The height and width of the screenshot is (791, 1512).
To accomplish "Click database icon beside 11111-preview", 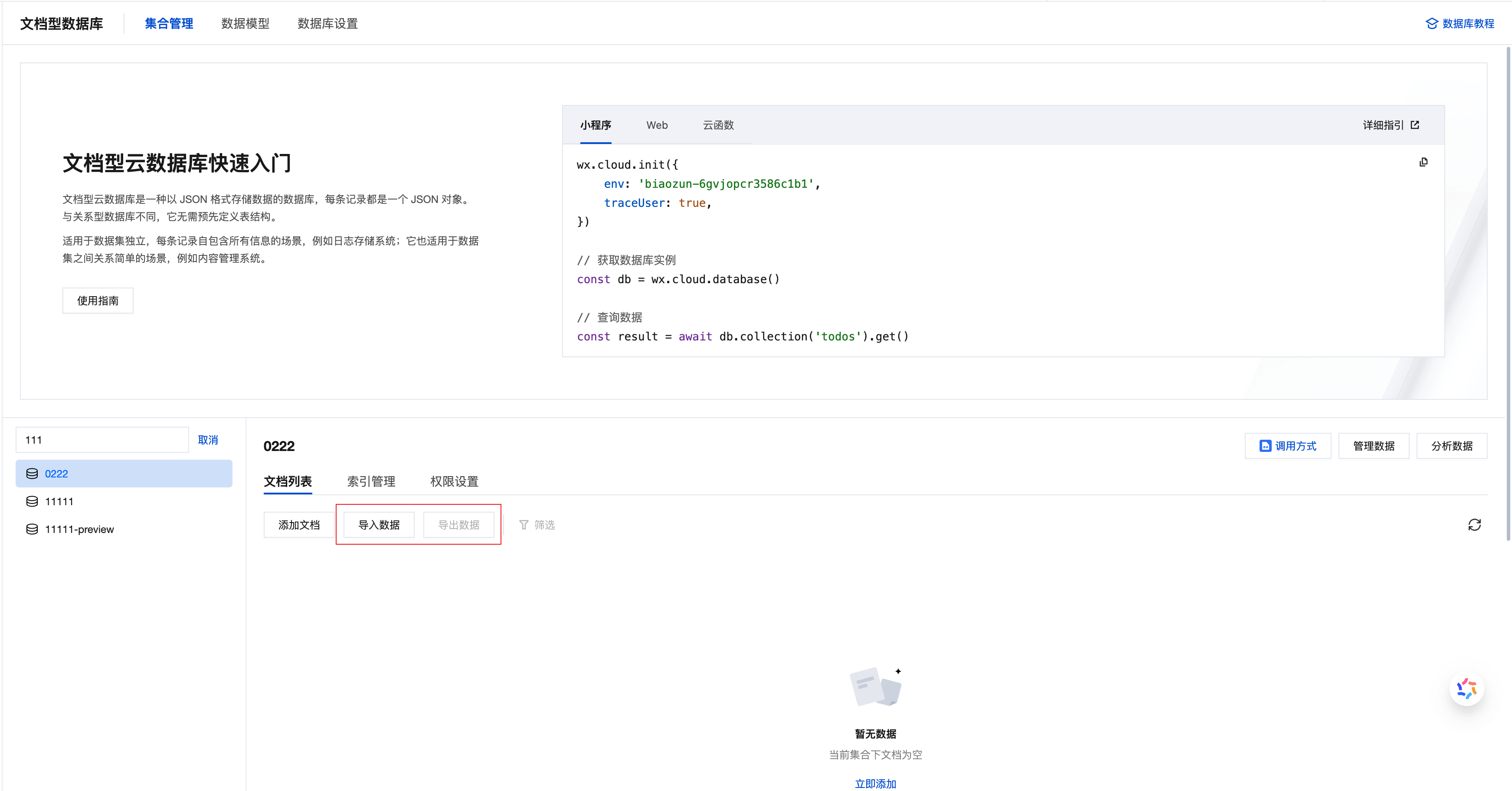I will (32, 530).
